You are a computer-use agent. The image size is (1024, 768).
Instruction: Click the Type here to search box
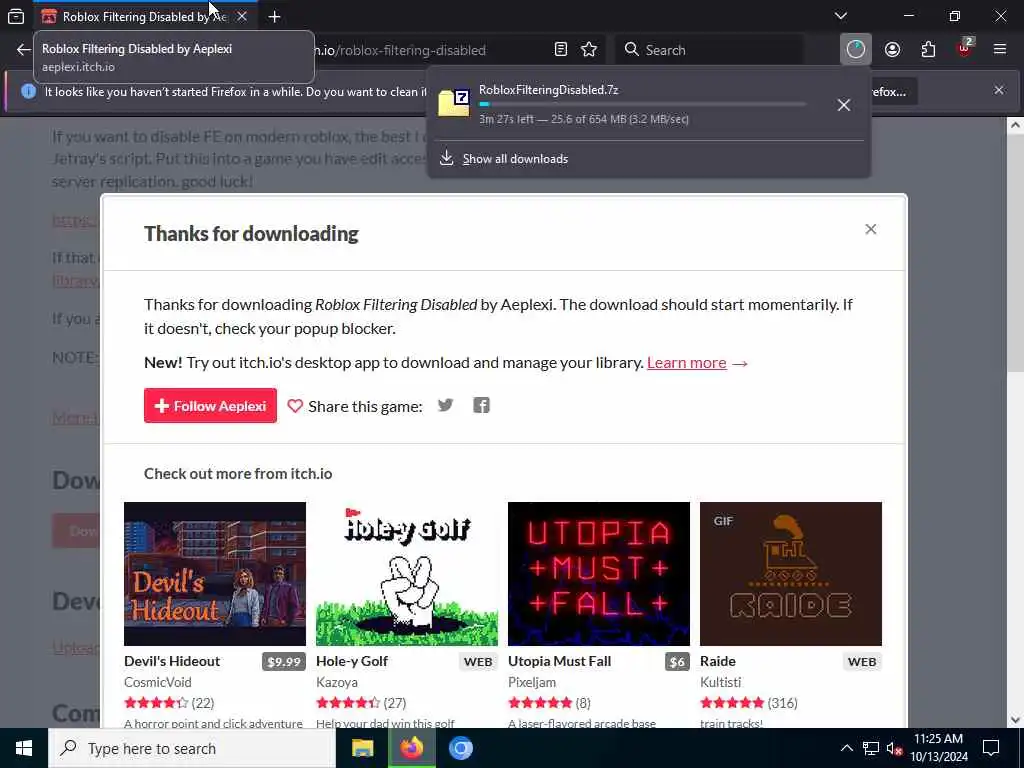coord(192,748)
